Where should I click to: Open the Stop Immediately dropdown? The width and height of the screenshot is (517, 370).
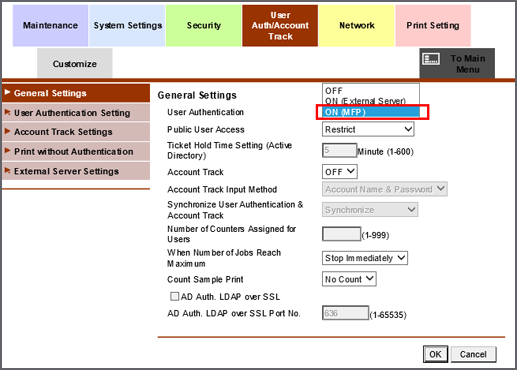click(x=365, y=258)
